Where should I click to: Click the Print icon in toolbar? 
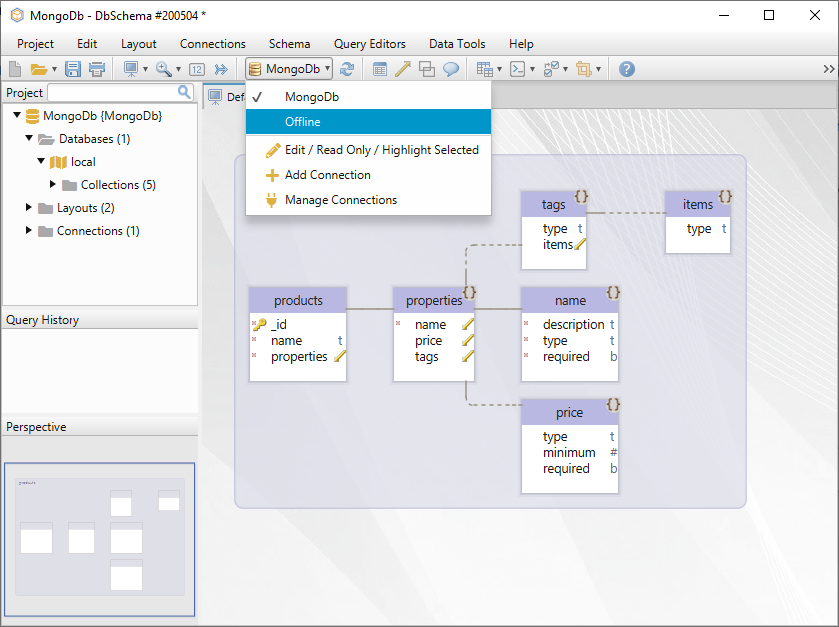click(x=97, y=69)
